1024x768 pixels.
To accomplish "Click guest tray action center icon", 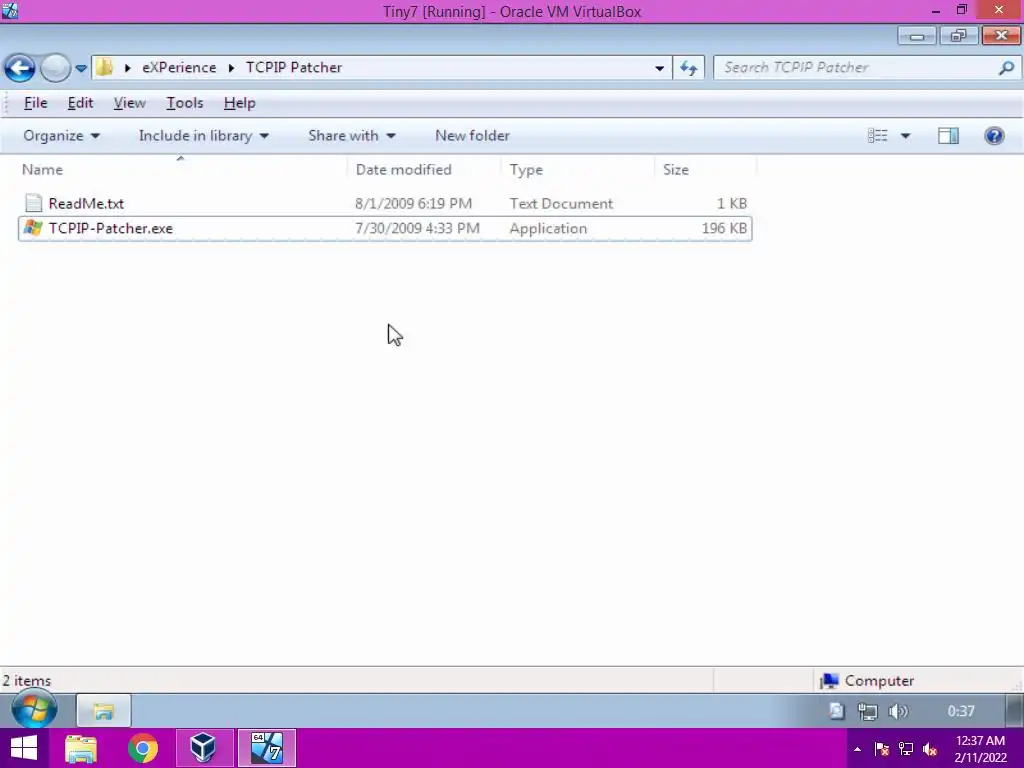I will (x=837, y=711).
